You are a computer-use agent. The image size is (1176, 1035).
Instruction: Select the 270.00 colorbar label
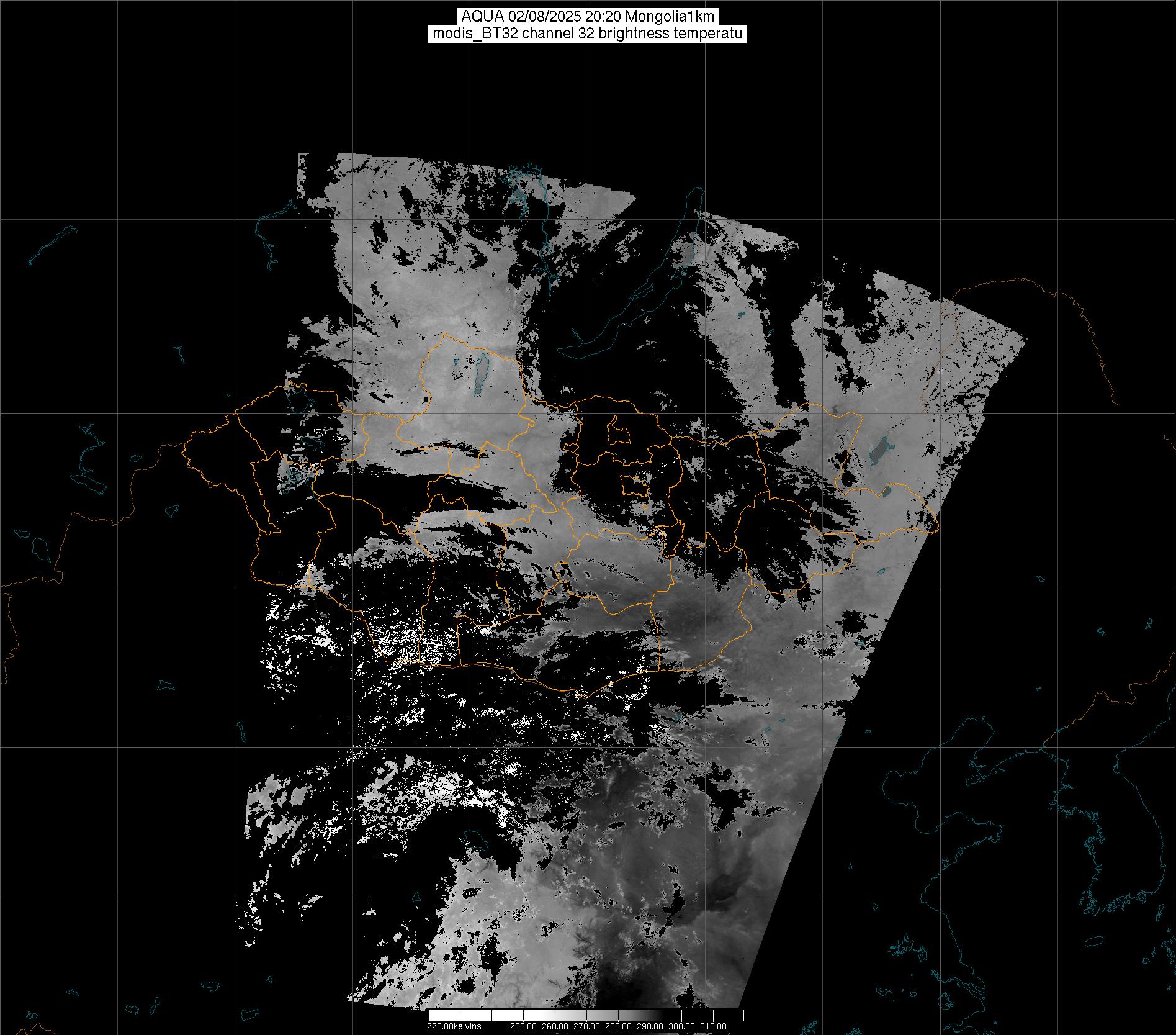coord(586,1026)
